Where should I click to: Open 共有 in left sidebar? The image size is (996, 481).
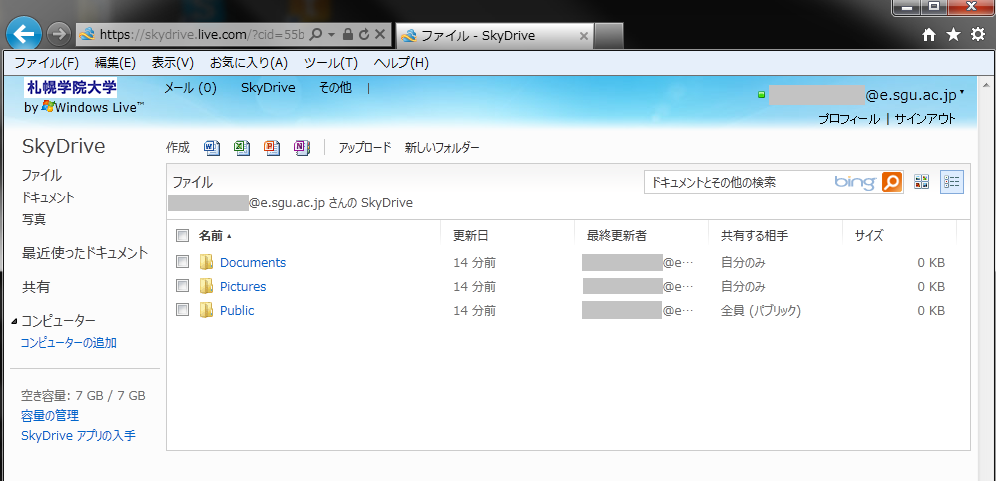pos(36,287)
